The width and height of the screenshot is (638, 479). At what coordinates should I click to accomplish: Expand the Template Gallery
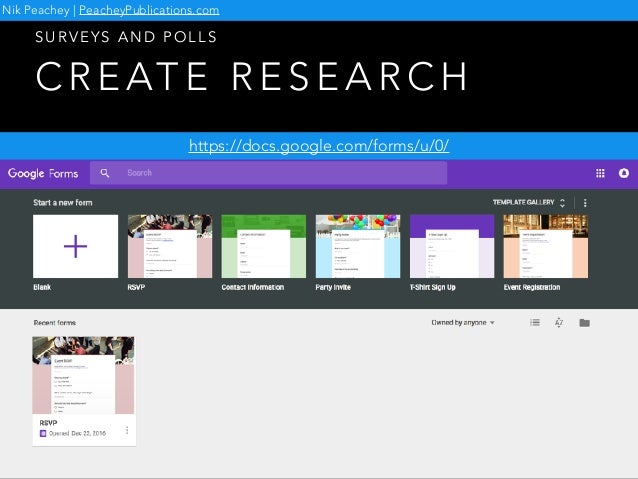click(529, 202)
